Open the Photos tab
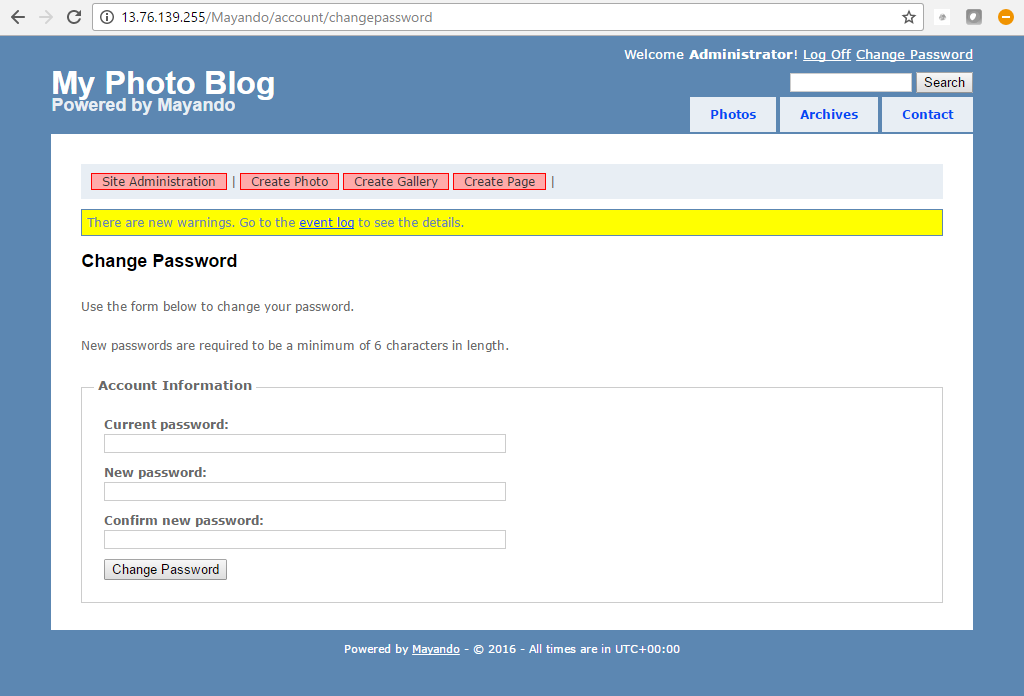 [x=733, y=115]
